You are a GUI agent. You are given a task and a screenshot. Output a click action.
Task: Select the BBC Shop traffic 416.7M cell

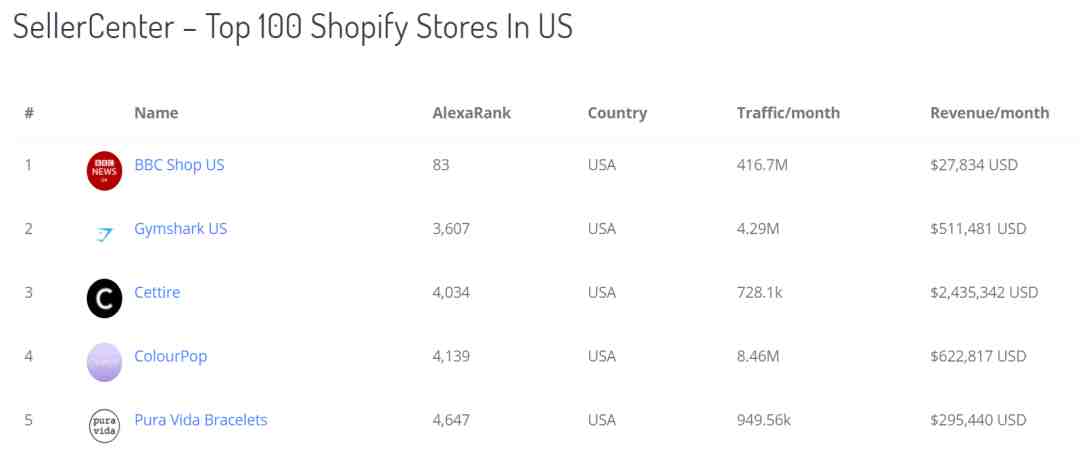point(762,165)
